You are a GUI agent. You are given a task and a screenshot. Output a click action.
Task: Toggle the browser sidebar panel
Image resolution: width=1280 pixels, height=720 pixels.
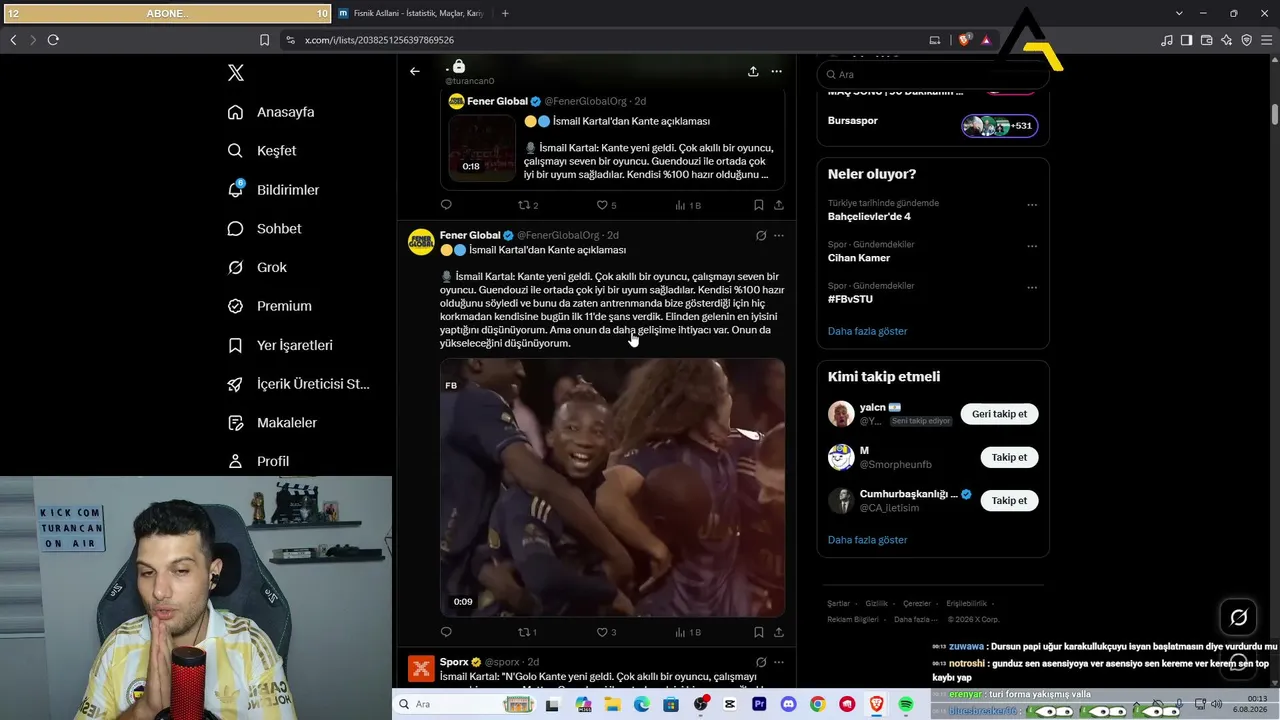pyautogui.click(x=1186, y=40)
